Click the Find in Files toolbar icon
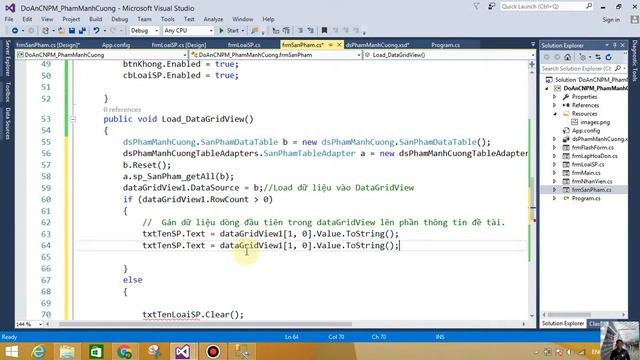The image size is (640, 360). 255,31
